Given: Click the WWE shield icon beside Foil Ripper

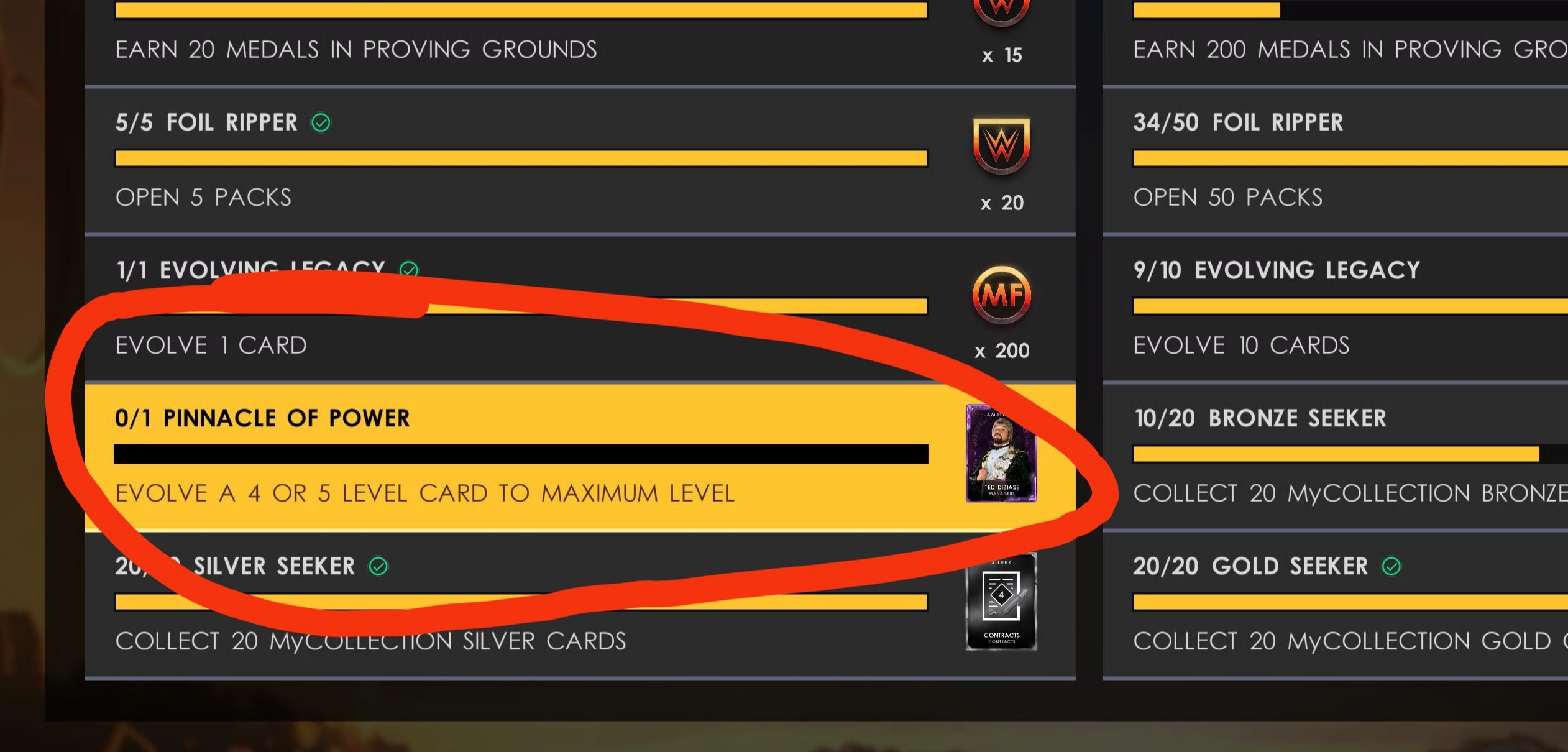Looking at the screenshot, I should click(x=1001, y=146).
